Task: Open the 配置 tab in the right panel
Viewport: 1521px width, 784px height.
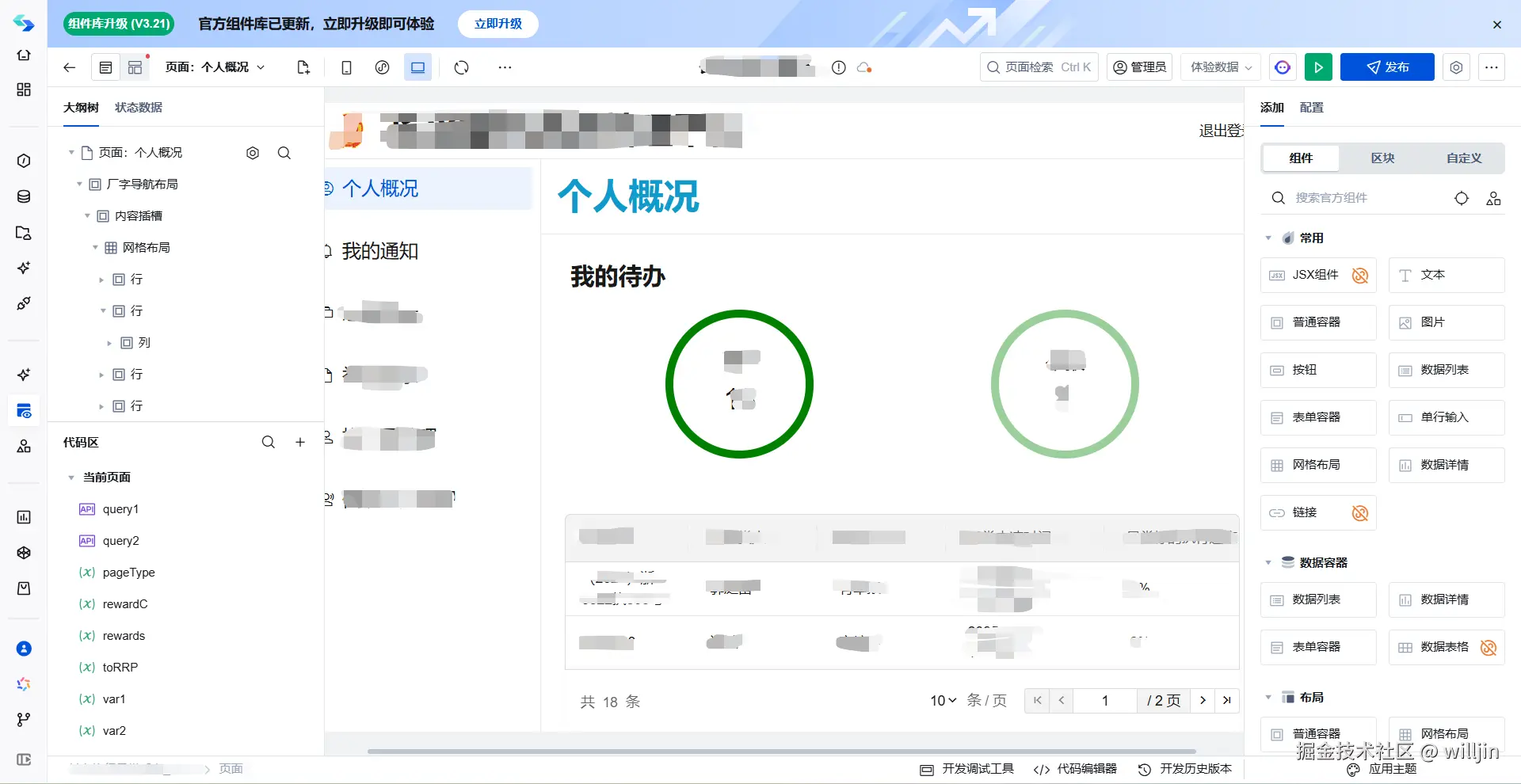Action: (1312, 108)
